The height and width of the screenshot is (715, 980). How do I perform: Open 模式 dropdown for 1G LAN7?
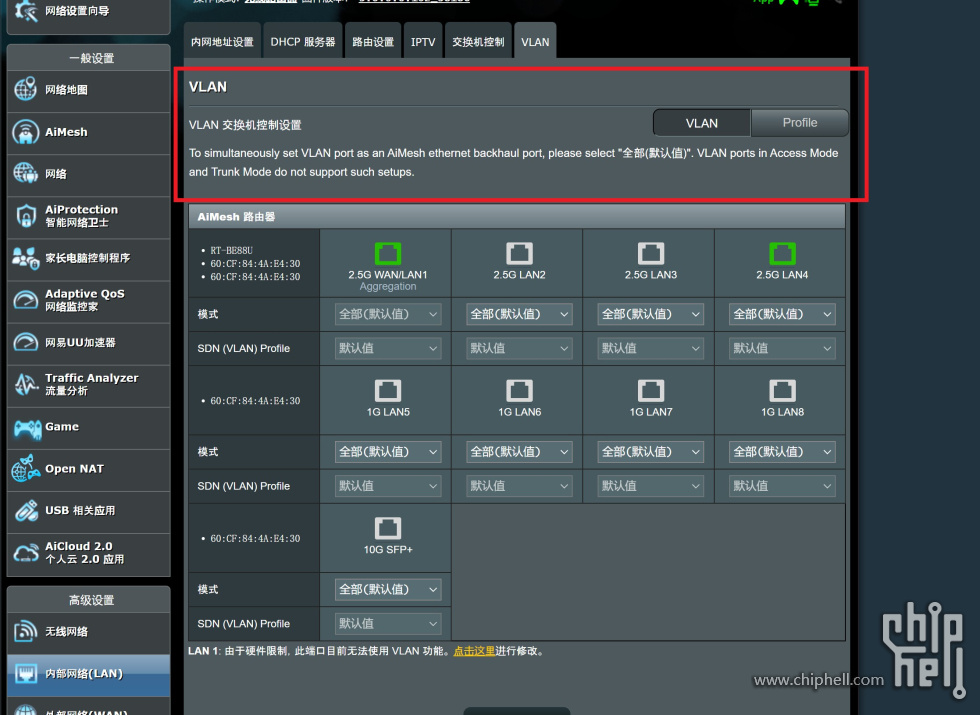pos(651,451)
